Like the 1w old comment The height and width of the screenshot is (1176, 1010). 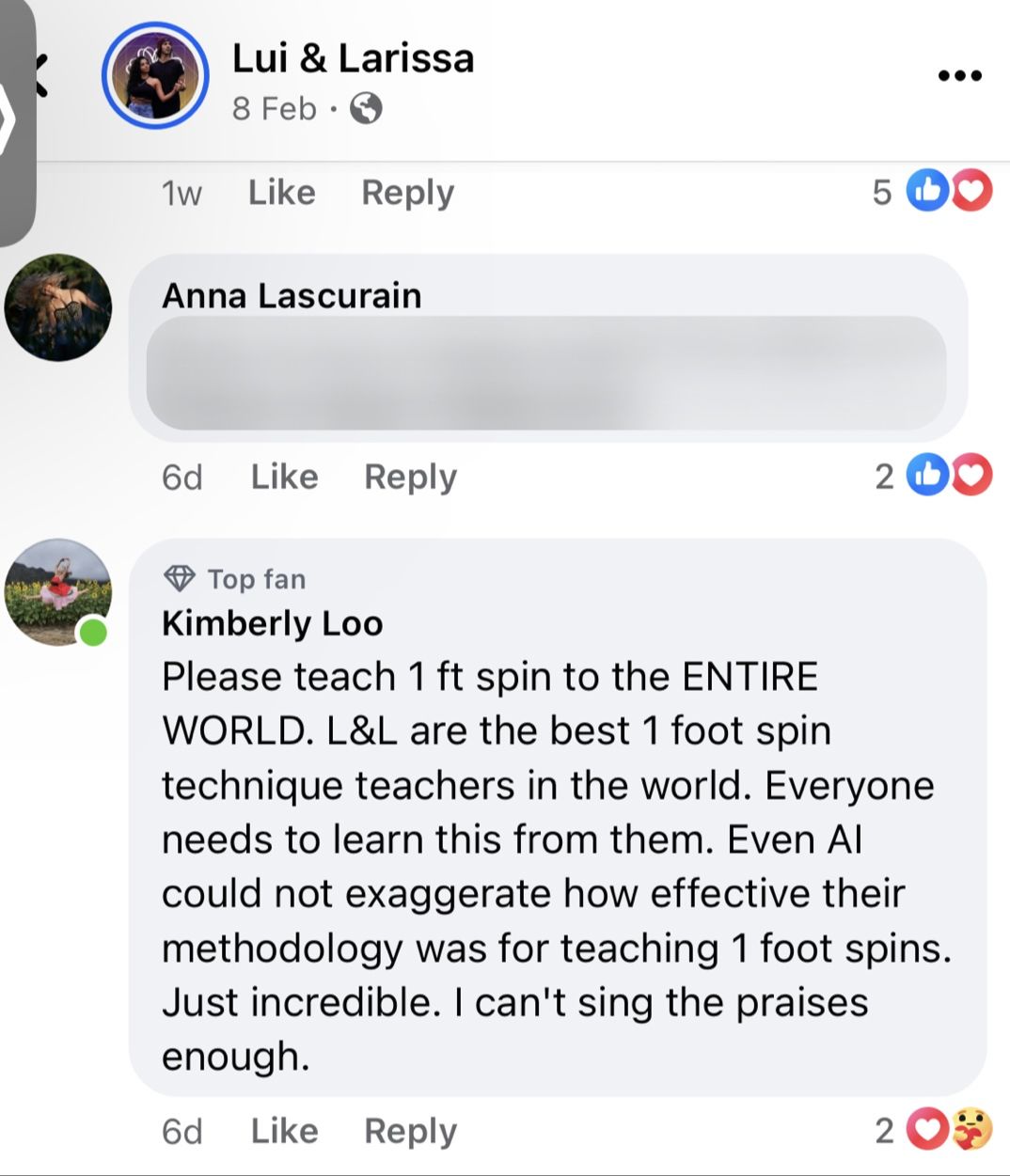(281, 193)
